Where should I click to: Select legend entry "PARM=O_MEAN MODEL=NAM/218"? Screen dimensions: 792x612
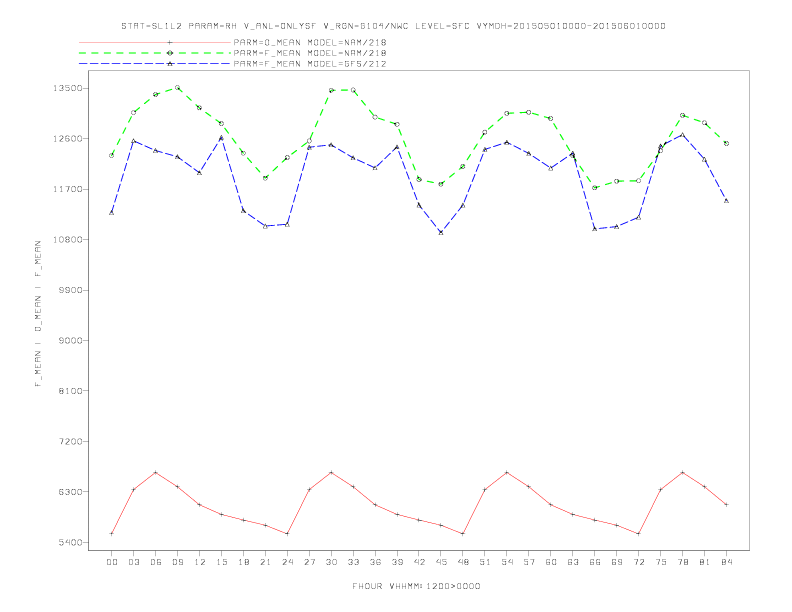tap(310, 42)
